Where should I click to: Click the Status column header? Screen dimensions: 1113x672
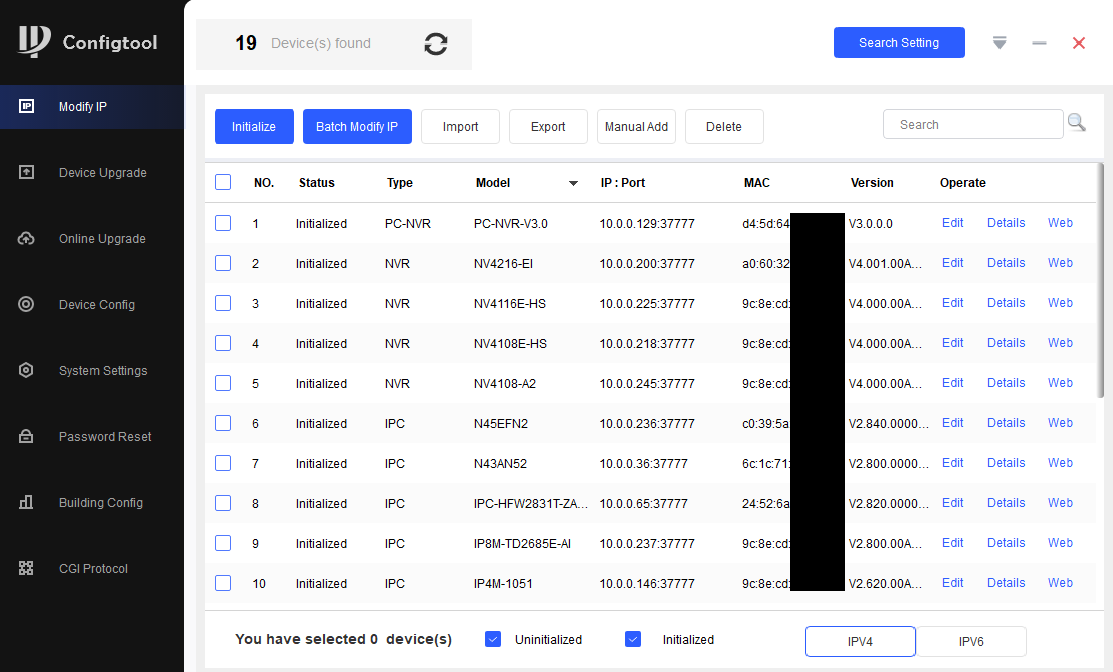317,182
